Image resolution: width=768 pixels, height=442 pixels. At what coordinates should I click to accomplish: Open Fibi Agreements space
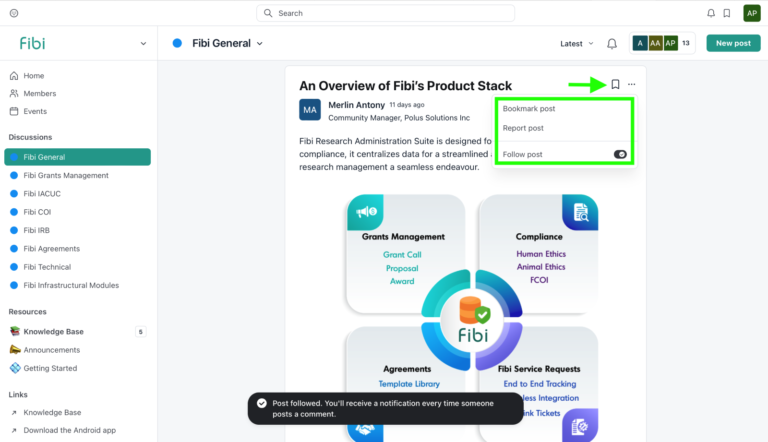click(x=77, y=248)
